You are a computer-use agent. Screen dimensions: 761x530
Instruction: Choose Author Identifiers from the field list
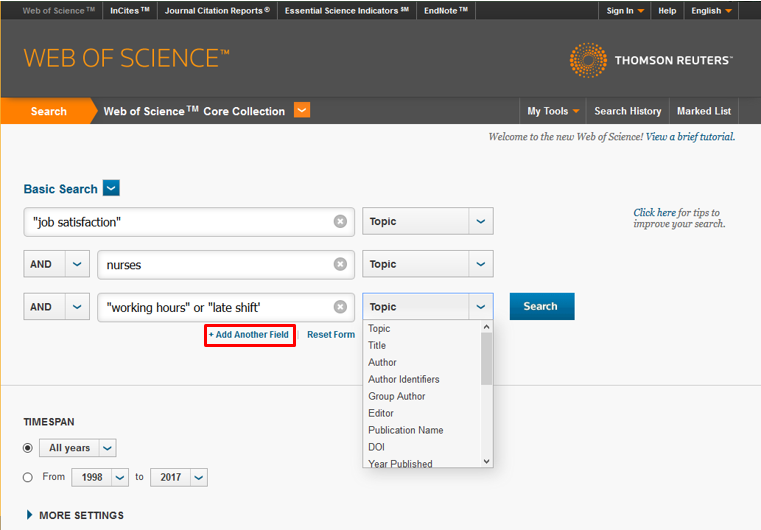[x=403, y=379]
